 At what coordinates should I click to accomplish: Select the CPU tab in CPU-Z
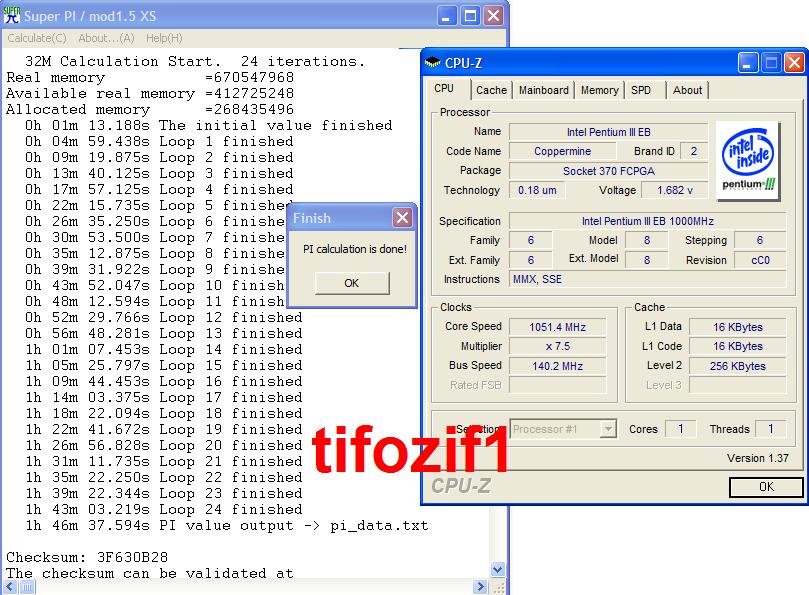tap(444, 88)
